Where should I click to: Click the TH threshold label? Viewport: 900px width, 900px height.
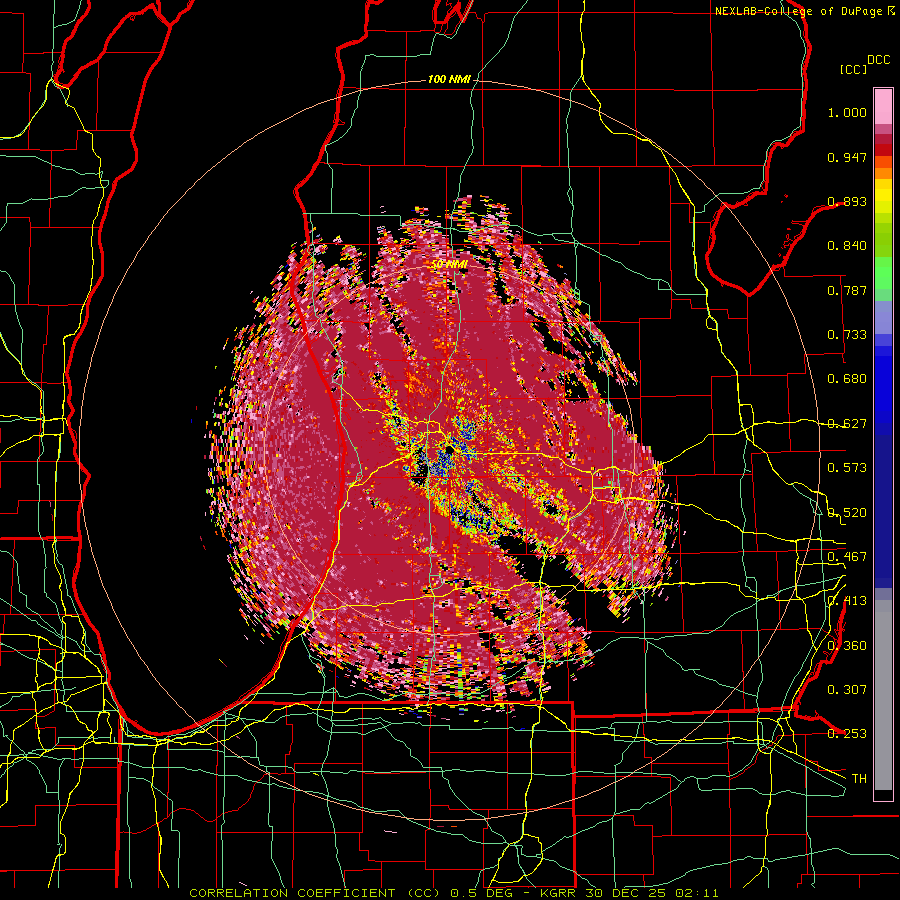859,779
